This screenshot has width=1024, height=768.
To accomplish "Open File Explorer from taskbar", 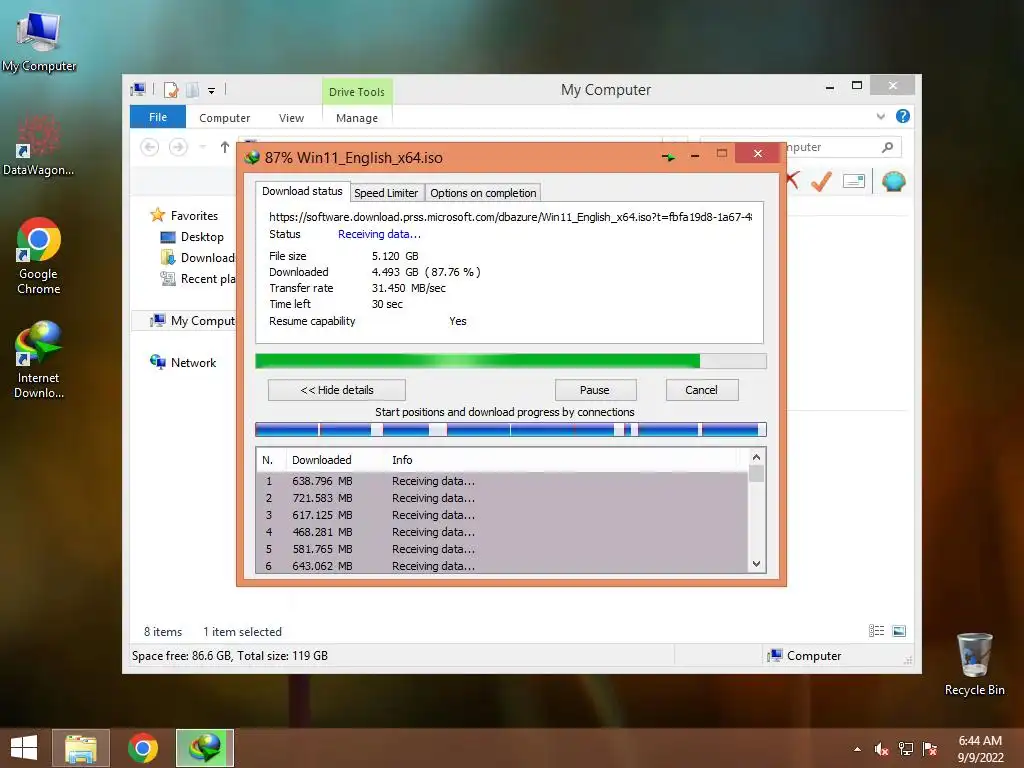I will (x=81, y=748).
